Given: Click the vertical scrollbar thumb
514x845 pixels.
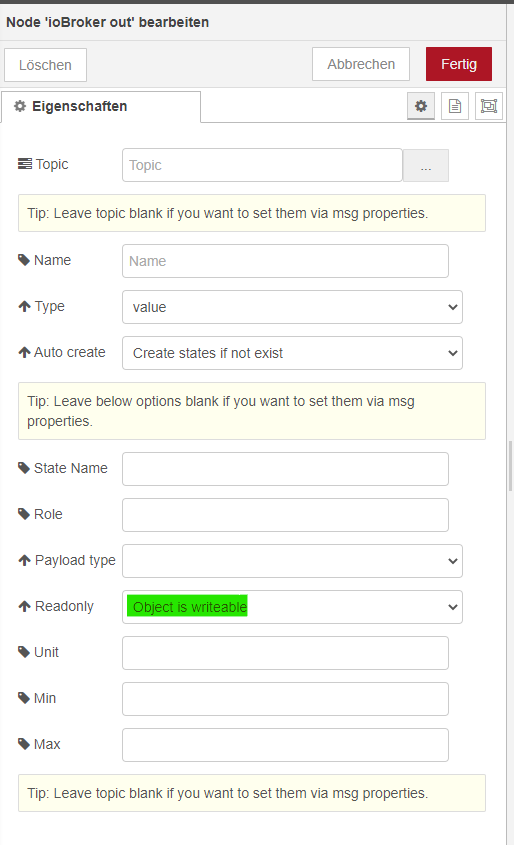Looking at the screenshot, I should tap(510, 466).
